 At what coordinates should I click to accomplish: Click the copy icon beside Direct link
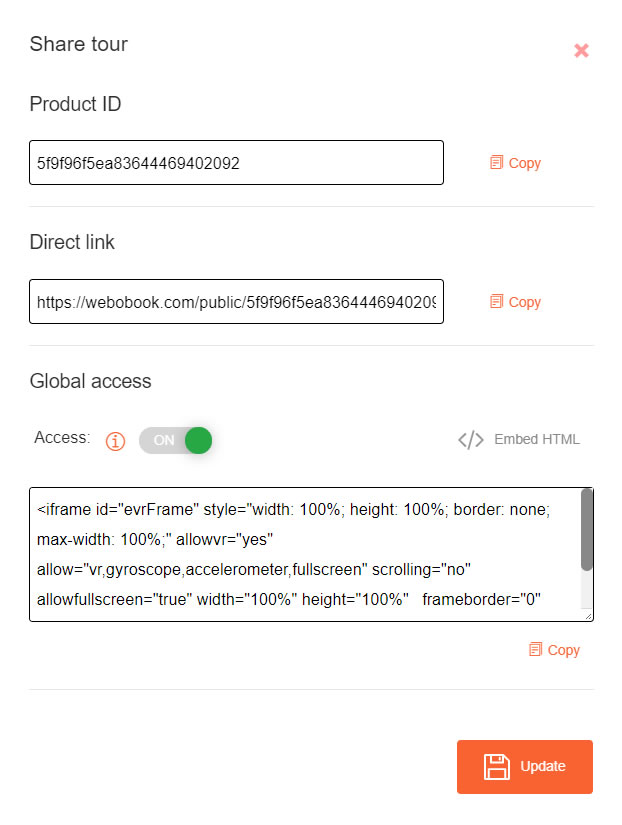click(x=496, y=301)
